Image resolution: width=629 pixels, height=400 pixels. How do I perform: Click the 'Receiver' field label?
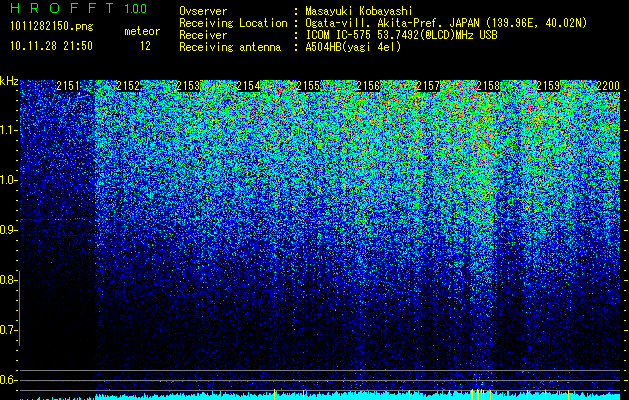[x=203, y=35]
